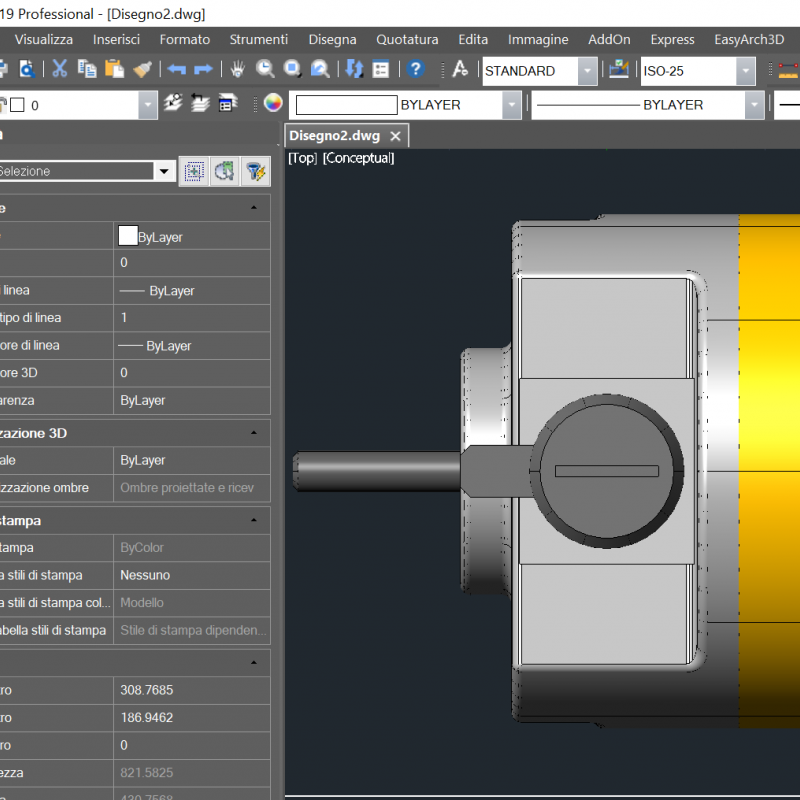The width and height of the screenshot is (800, 800).
Task: Collapse the Visualizzazione 3D section
Action: (x=254, y=433)
